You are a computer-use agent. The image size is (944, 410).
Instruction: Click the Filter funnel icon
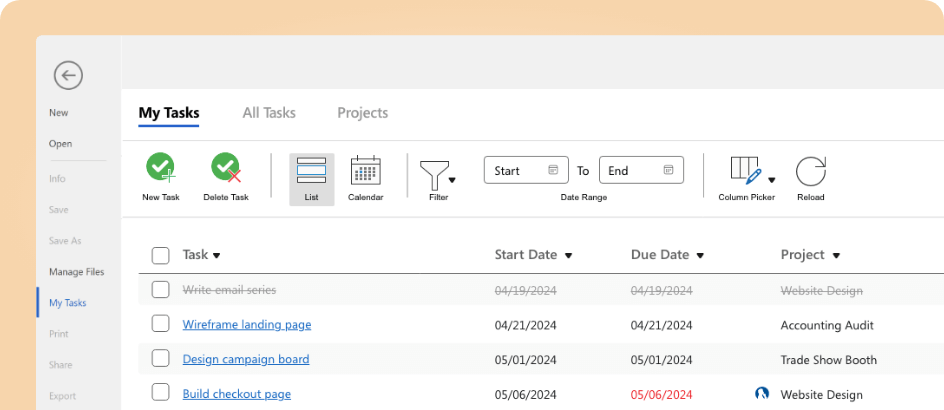point(433,175)
